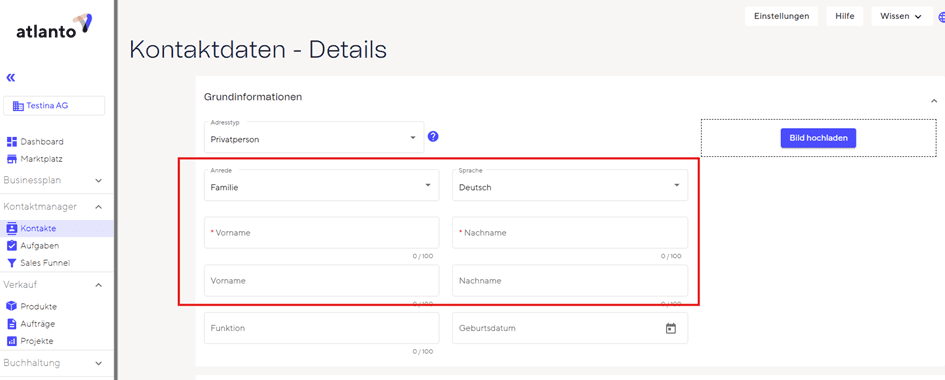This screenshot has width=945, height=380.
Task: Open the Adresstyp Privatperson dropdown
Action: (314, 136)
